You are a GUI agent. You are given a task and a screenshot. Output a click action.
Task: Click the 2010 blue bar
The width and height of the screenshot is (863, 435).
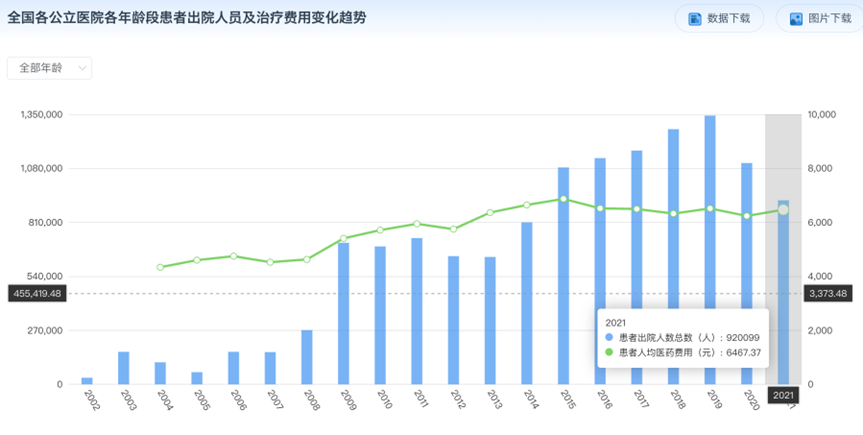380,316
